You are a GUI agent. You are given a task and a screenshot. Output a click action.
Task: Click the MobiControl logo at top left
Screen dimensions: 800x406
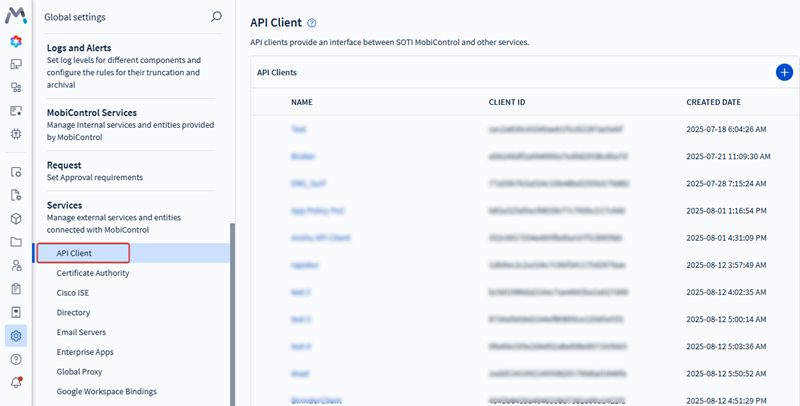[x=16, y=16]
